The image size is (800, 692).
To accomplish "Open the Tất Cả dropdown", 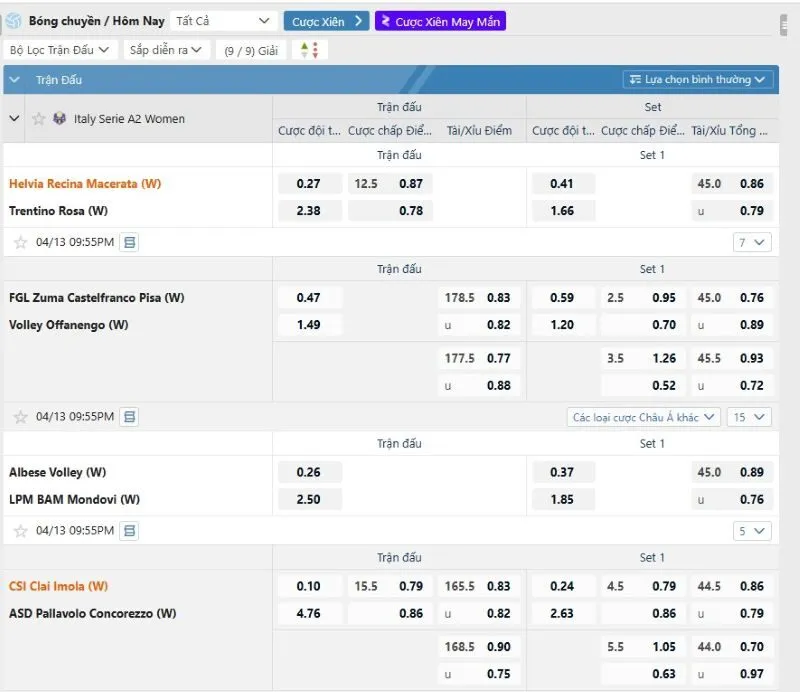I will (x=223, y=21).
